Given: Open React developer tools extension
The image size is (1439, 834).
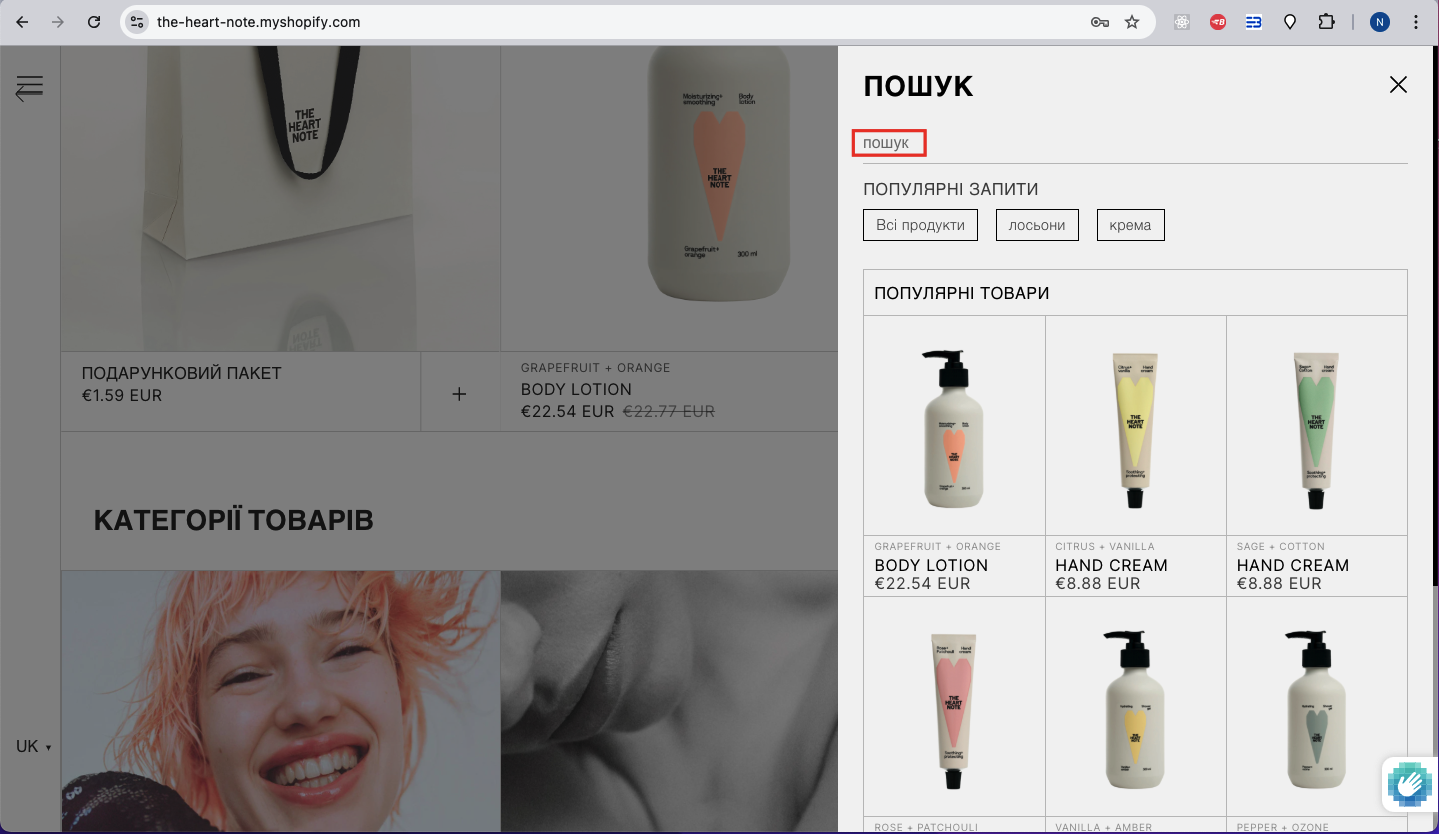Looking at the screenshot, I should click(1182, 22).
